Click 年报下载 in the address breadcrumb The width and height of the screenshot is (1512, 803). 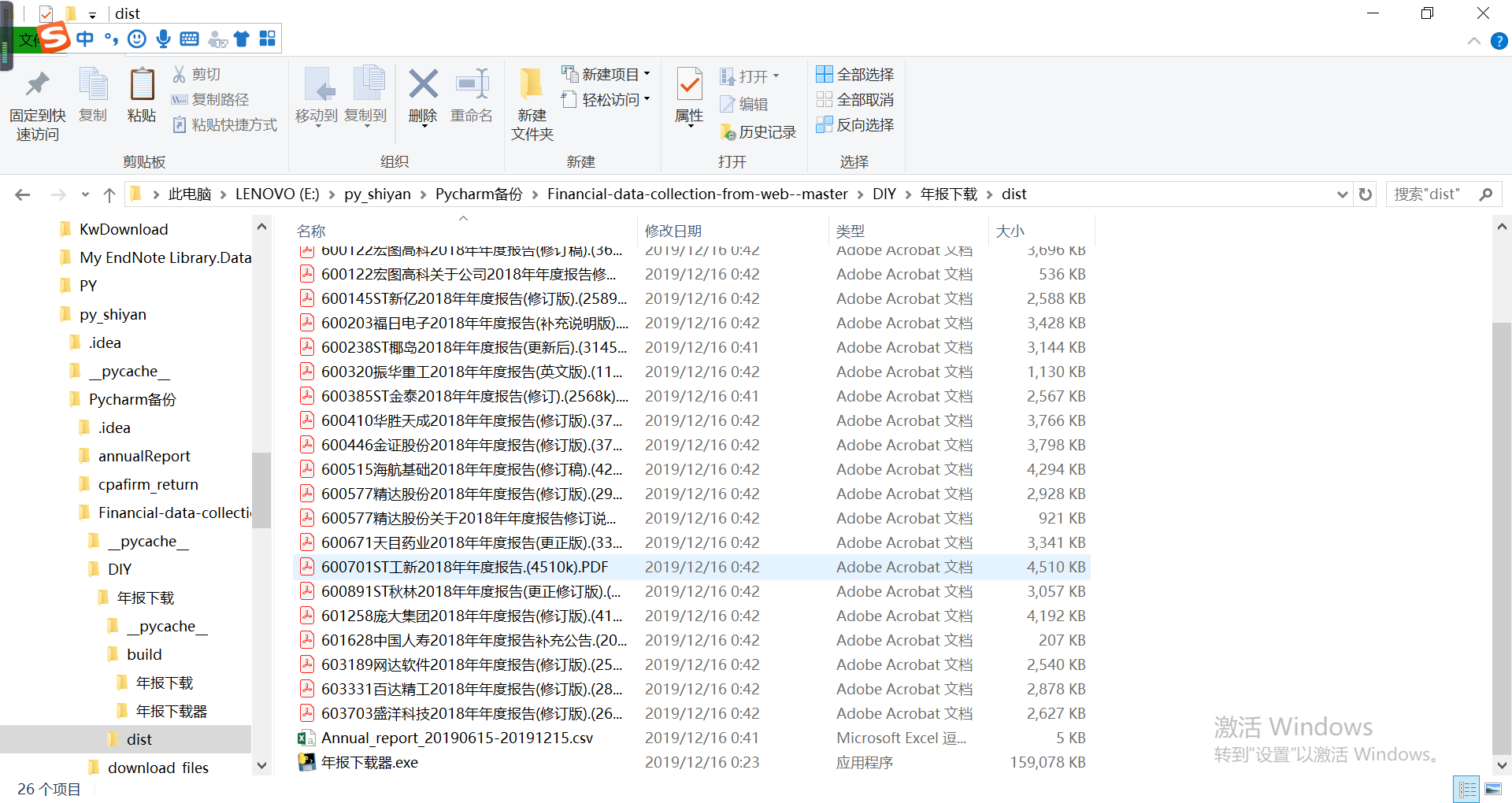[948, 194]
